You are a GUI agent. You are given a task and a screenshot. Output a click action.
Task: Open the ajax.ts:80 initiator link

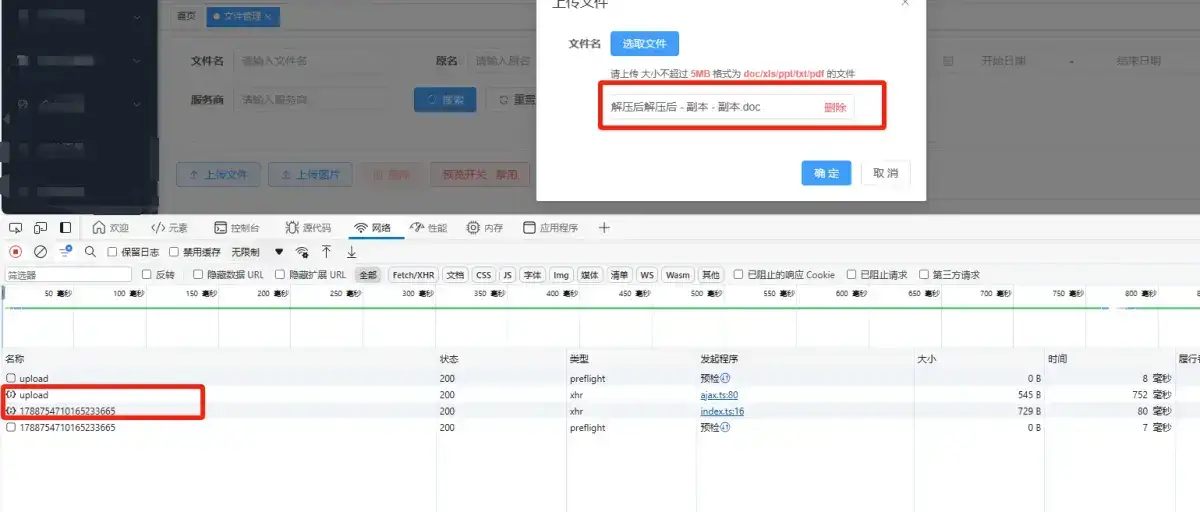click(719, 395)
